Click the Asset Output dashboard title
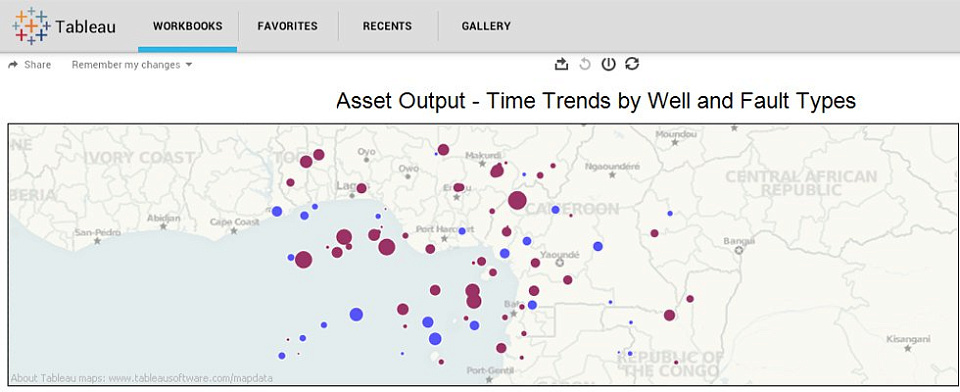The height and width of the screenshot is (392, 960). (596, 101)
